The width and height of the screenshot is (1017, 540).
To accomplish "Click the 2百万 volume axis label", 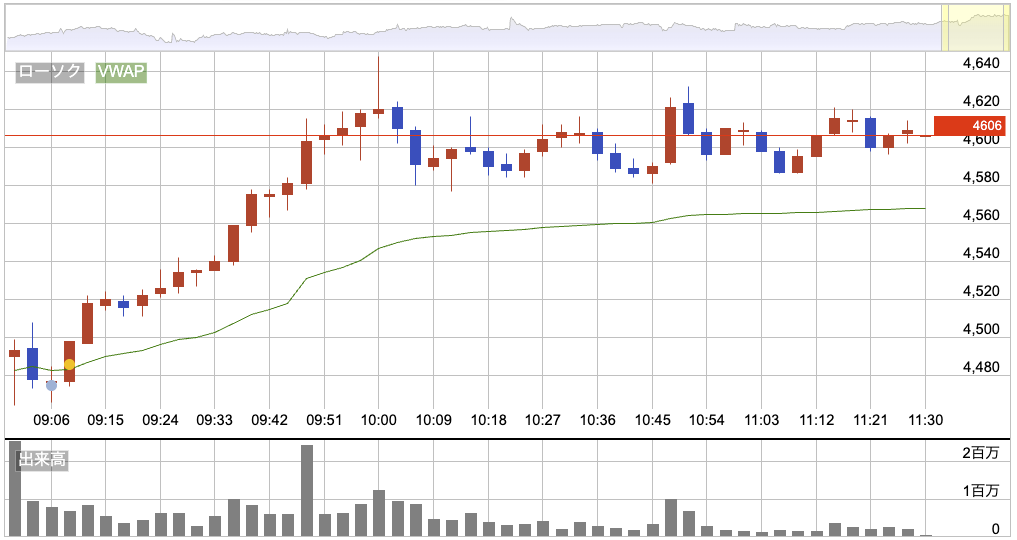I will (x=980, y=454).
